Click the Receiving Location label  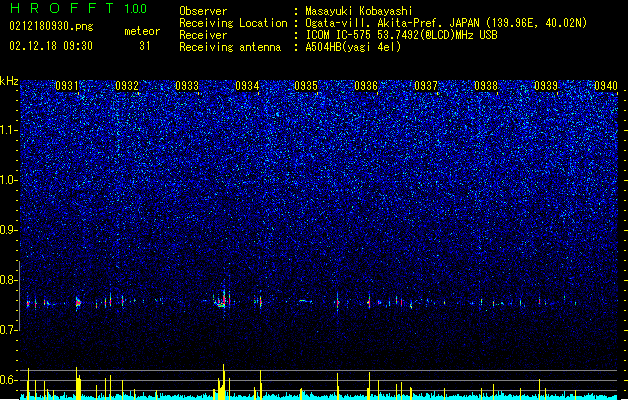point(233,23)
